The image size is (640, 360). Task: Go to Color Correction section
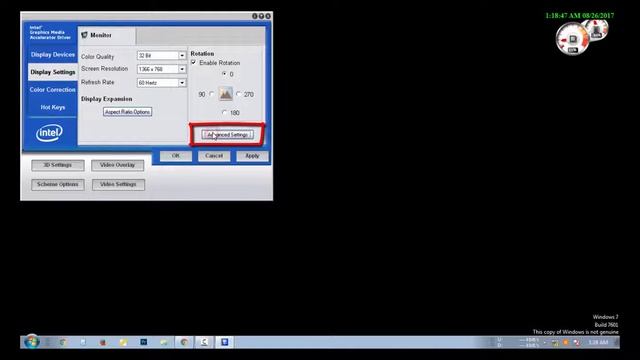[53, 90]
